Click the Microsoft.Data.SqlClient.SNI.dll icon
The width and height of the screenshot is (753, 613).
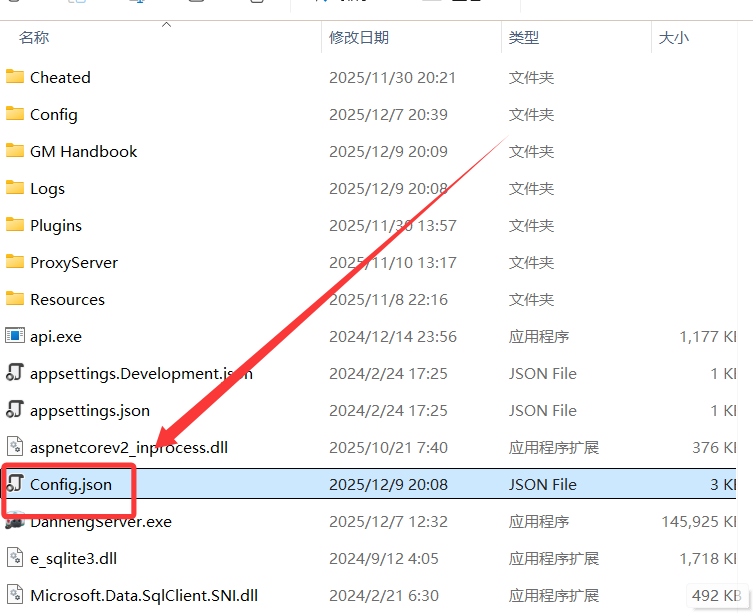pos(15,595)
